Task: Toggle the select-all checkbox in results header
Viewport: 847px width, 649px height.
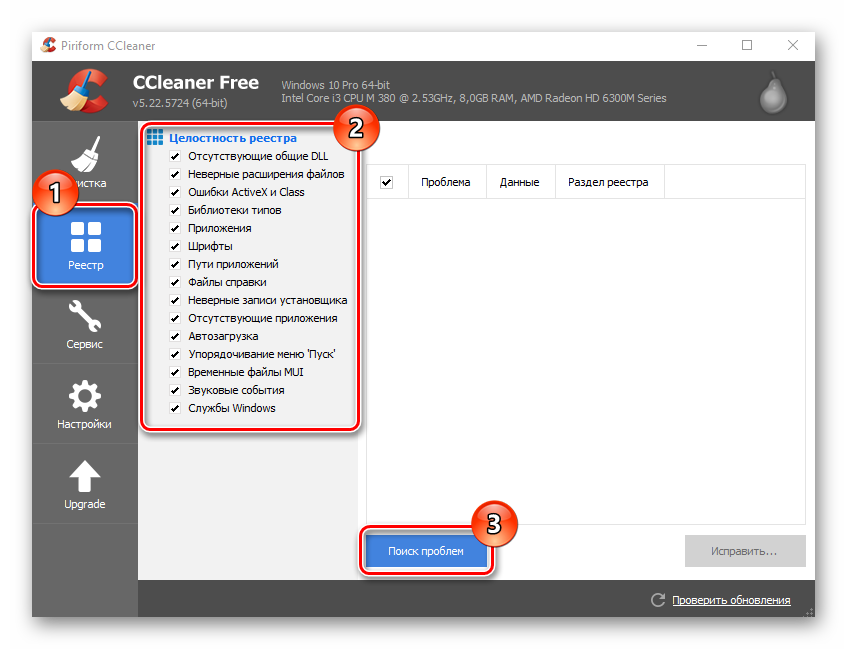Action: coord(387,183)
